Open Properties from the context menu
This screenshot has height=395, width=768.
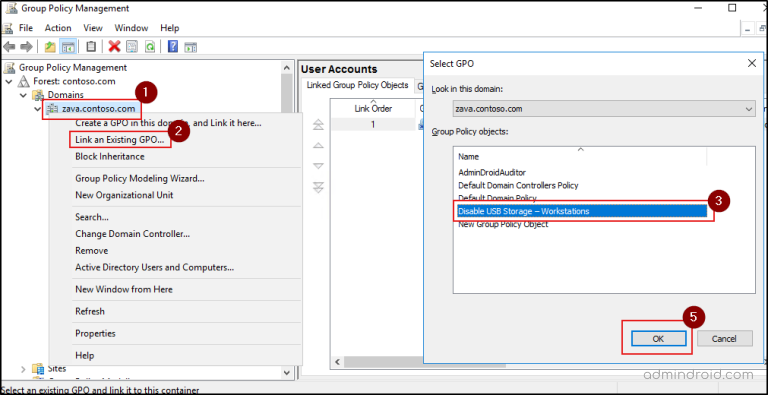click(x=95, y=334)
